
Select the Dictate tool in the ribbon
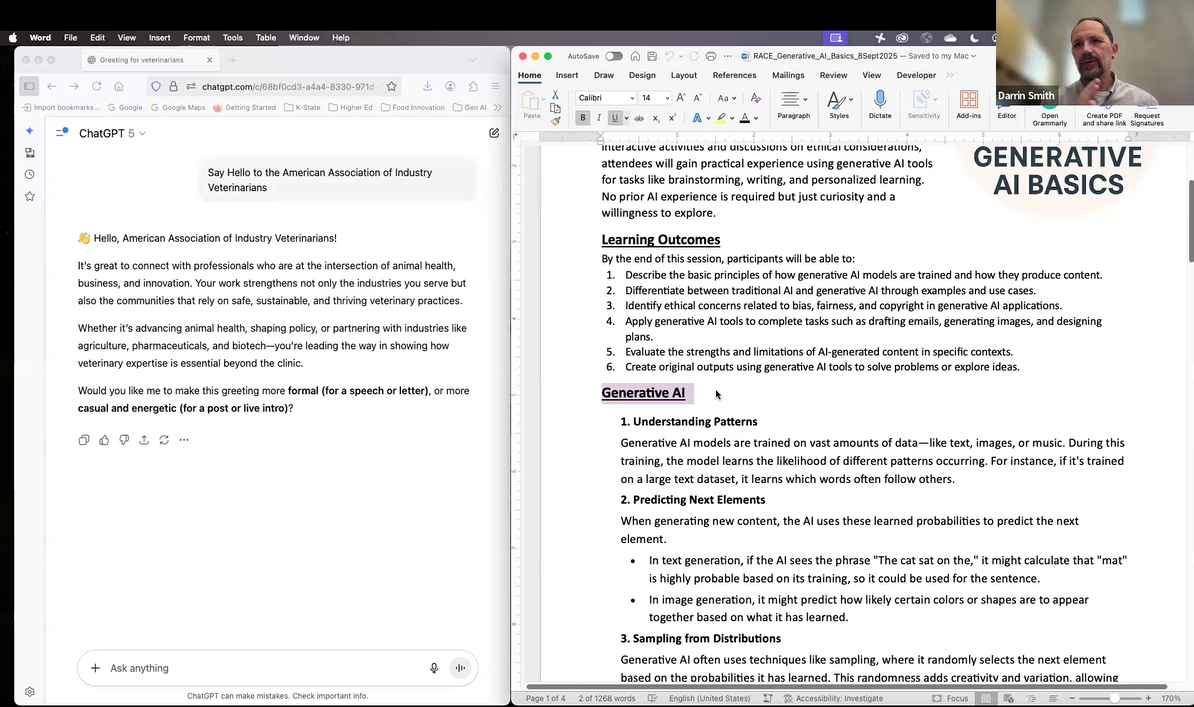tap(879, 103)
